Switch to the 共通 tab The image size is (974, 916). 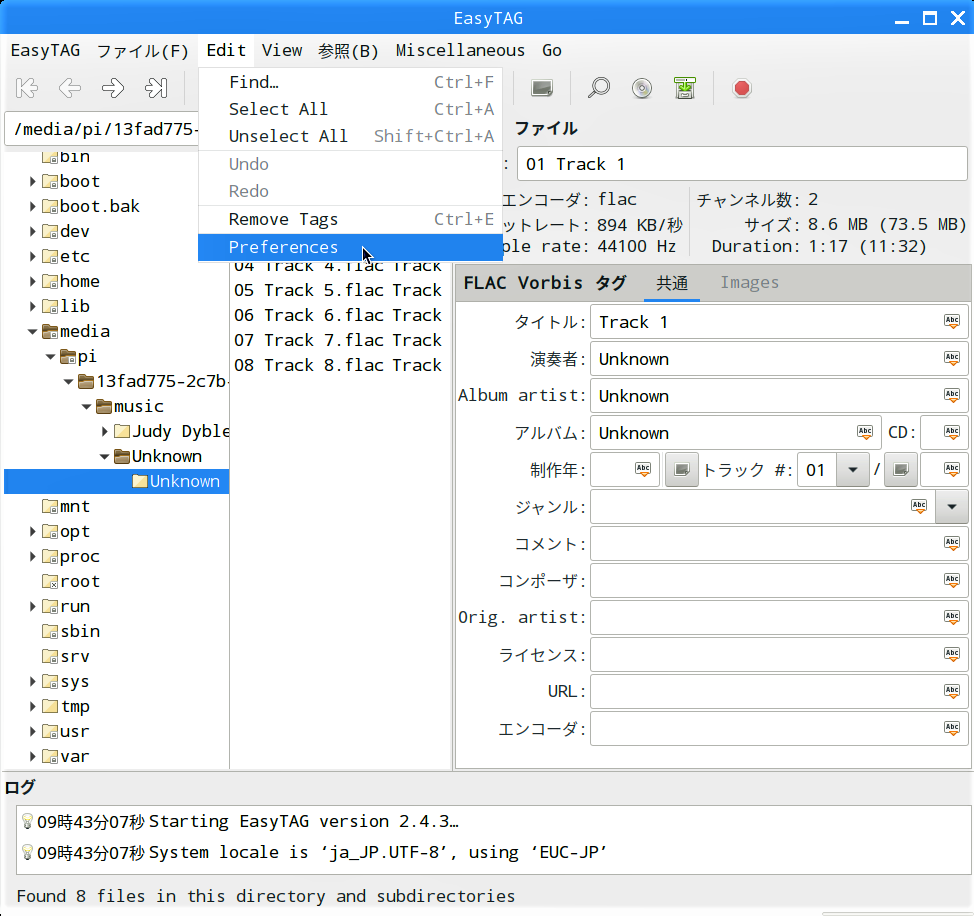pyautogui.click(x=672, y=283)
